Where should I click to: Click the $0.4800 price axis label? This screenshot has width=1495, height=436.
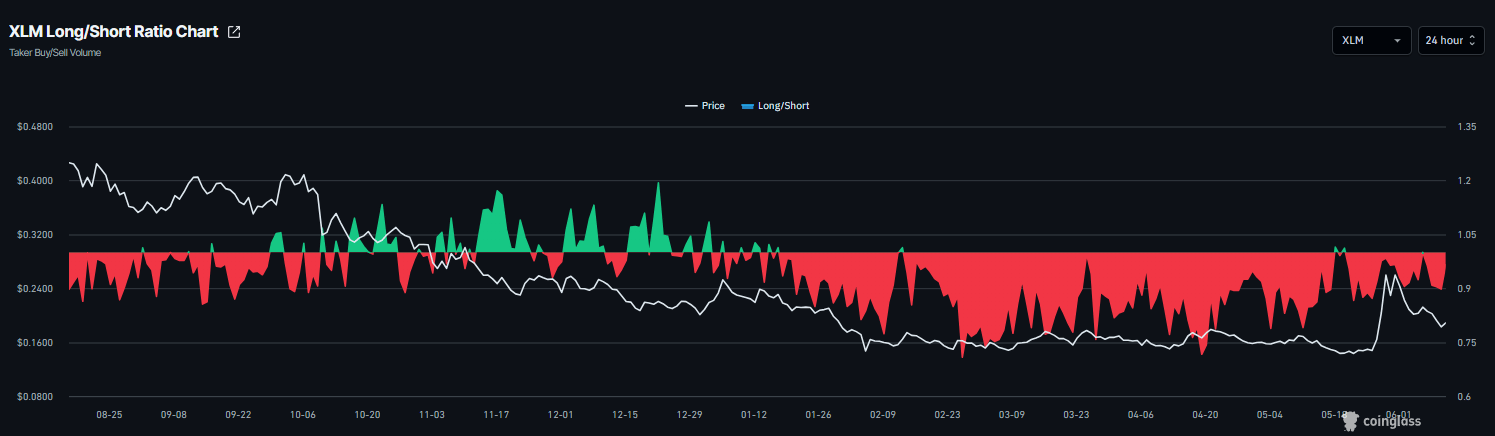pos(35,127)
